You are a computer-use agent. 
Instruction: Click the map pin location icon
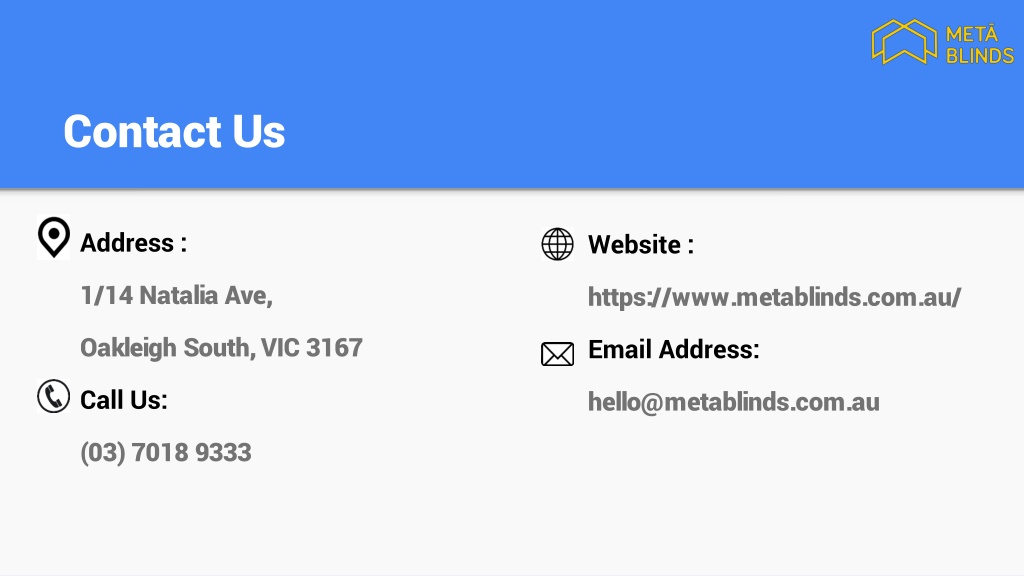coord(54,237)
